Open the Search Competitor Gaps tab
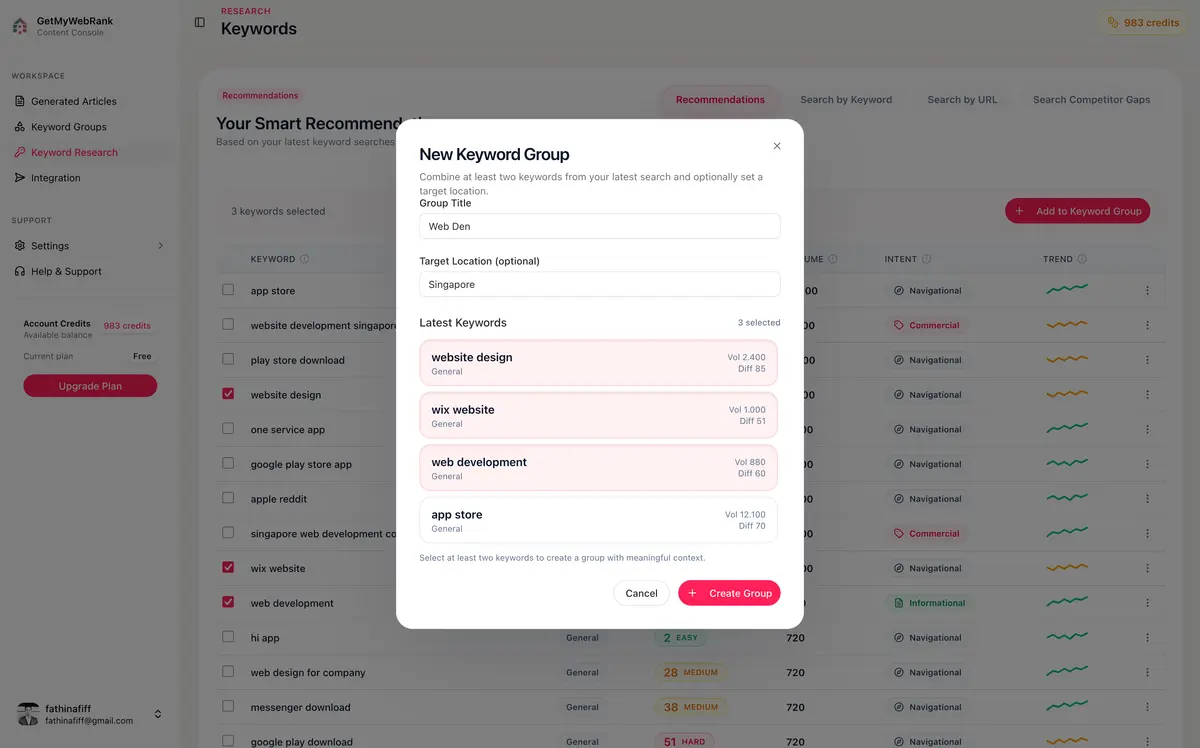Screen dimensions: 1200x748 1091,99
